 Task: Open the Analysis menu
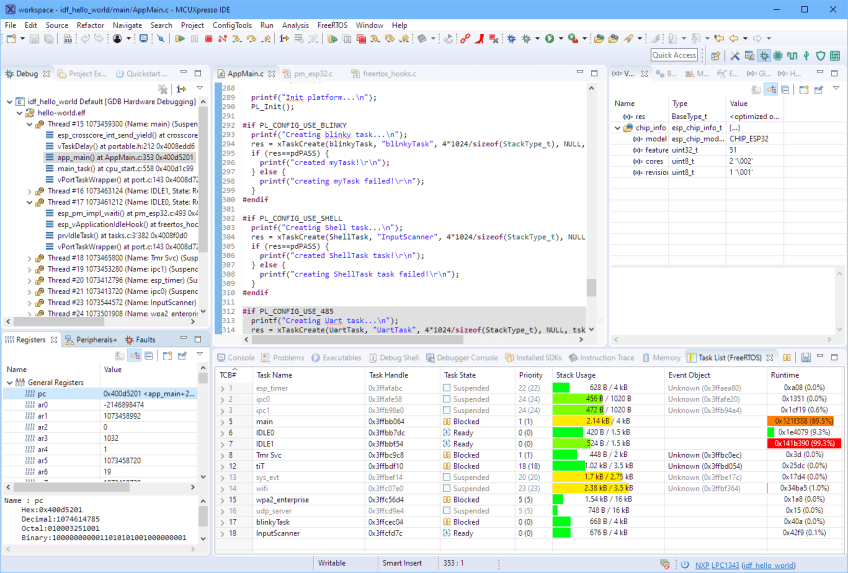click(295, 25)
